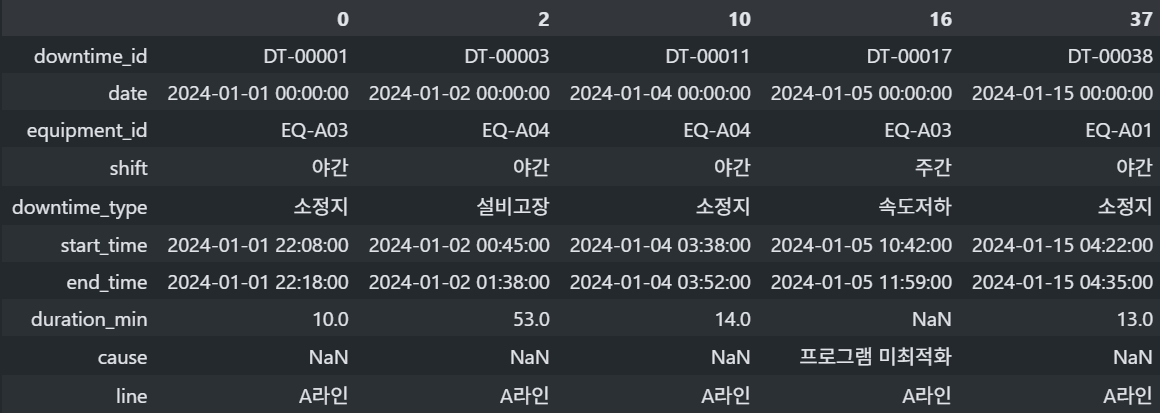Click the duration value 53.0
The height and width of the screenshot is (413, 1160).
tap(527, 320)
